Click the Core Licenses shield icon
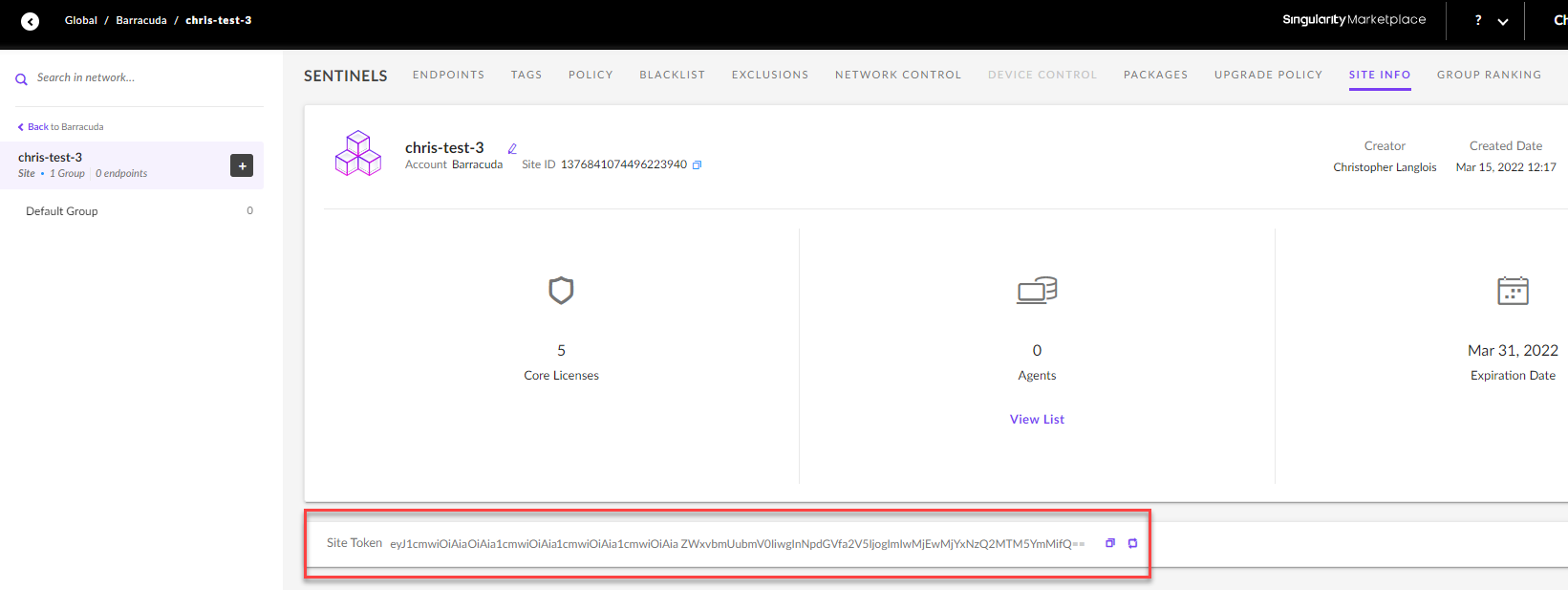Screen dimensions: 1568x590 tap(561, 290)
